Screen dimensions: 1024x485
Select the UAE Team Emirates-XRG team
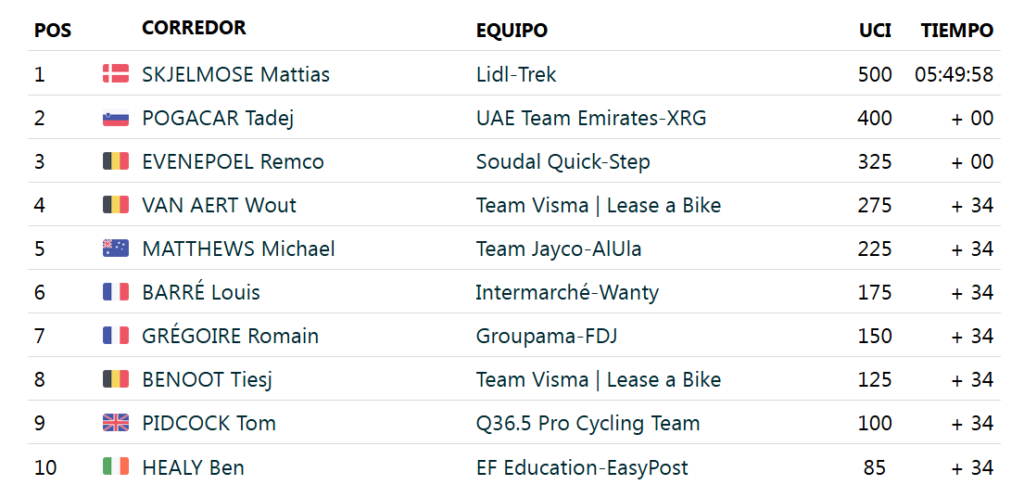coord(591,118)
